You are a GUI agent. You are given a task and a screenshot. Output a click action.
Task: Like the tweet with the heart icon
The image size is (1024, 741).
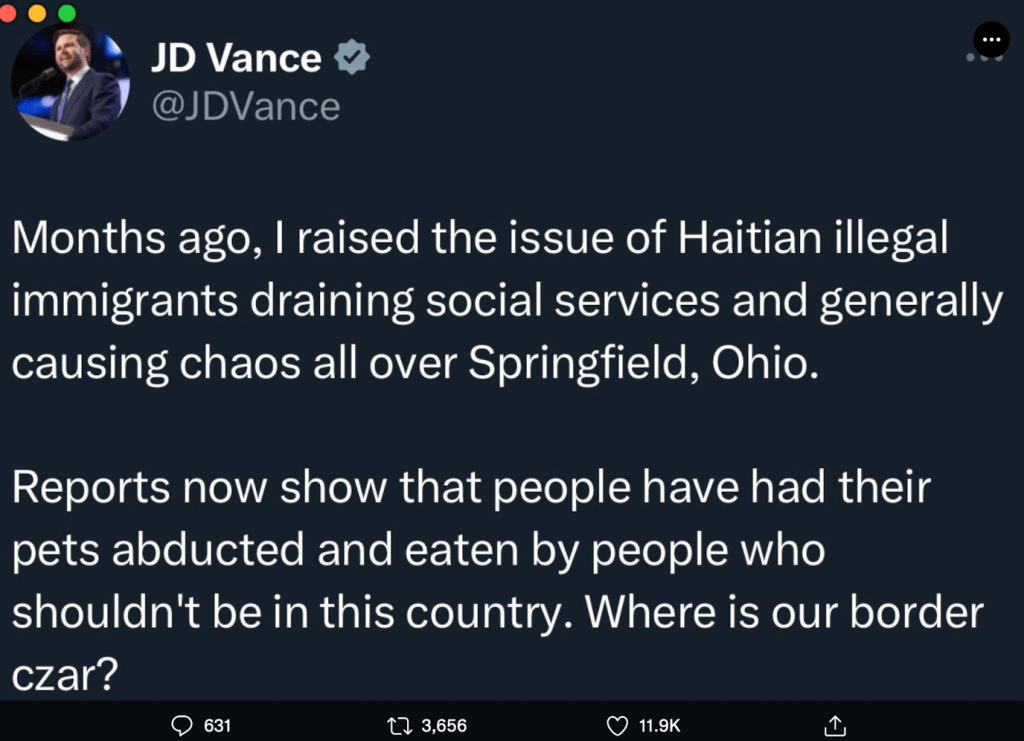click(x=618, y=725)
